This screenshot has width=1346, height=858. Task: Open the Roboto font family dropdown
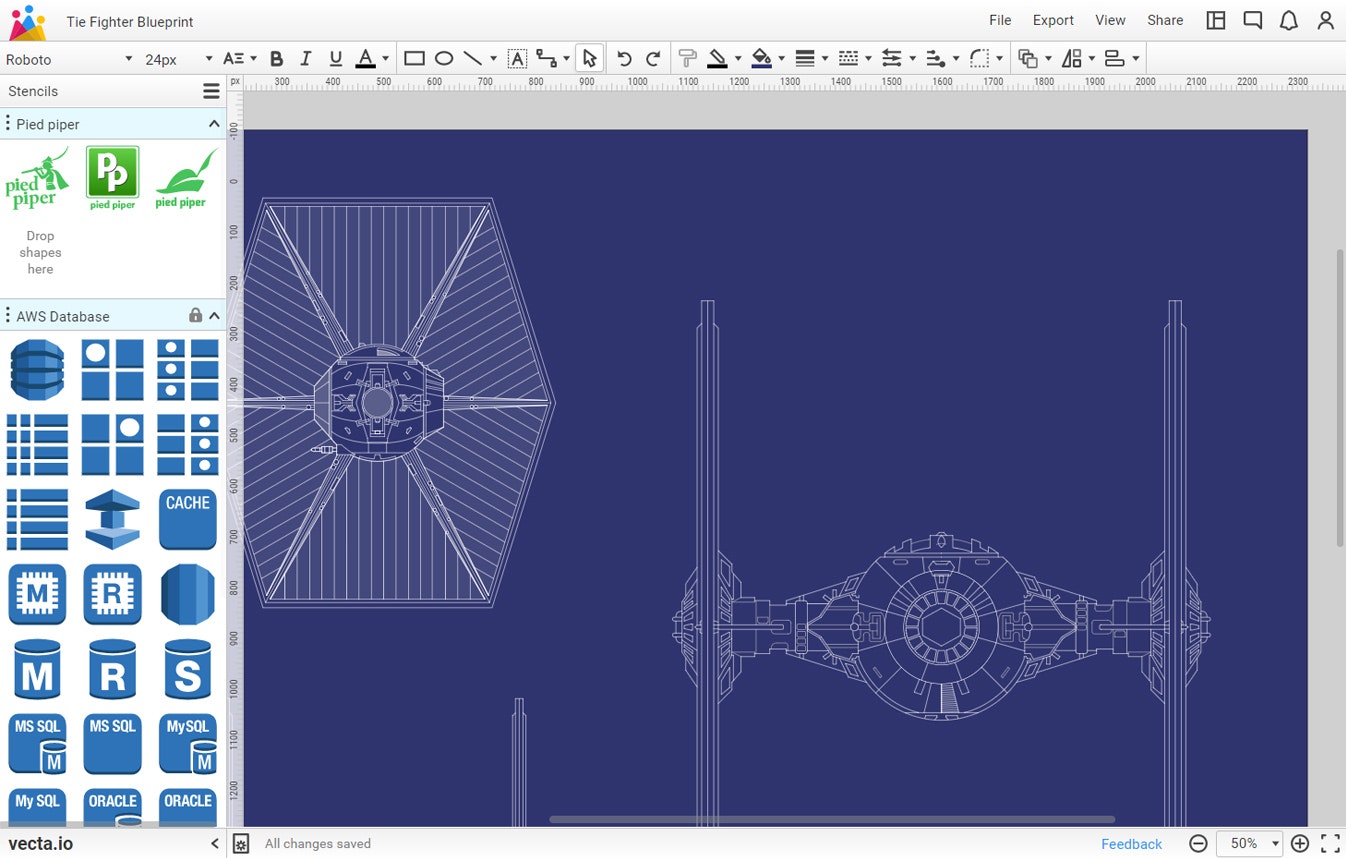pyautogui.click(x=69, y=59)
